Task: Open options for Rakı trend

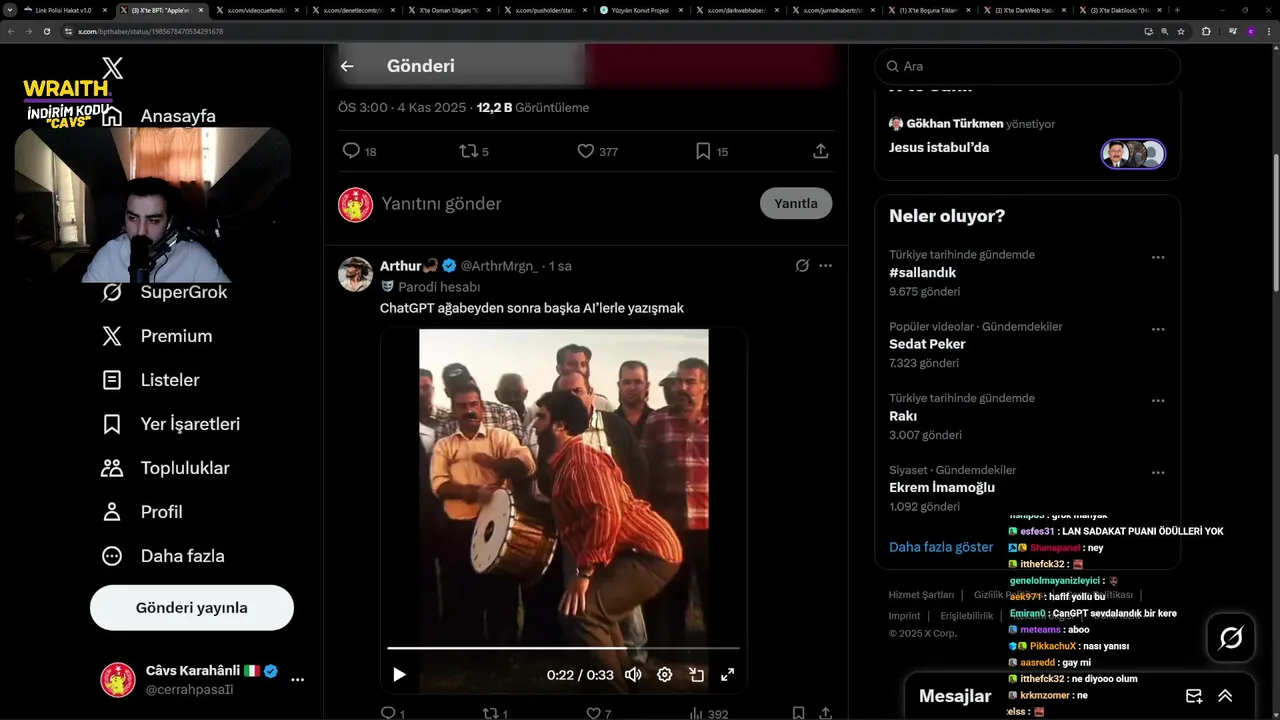Action: tap(1158, 401)
